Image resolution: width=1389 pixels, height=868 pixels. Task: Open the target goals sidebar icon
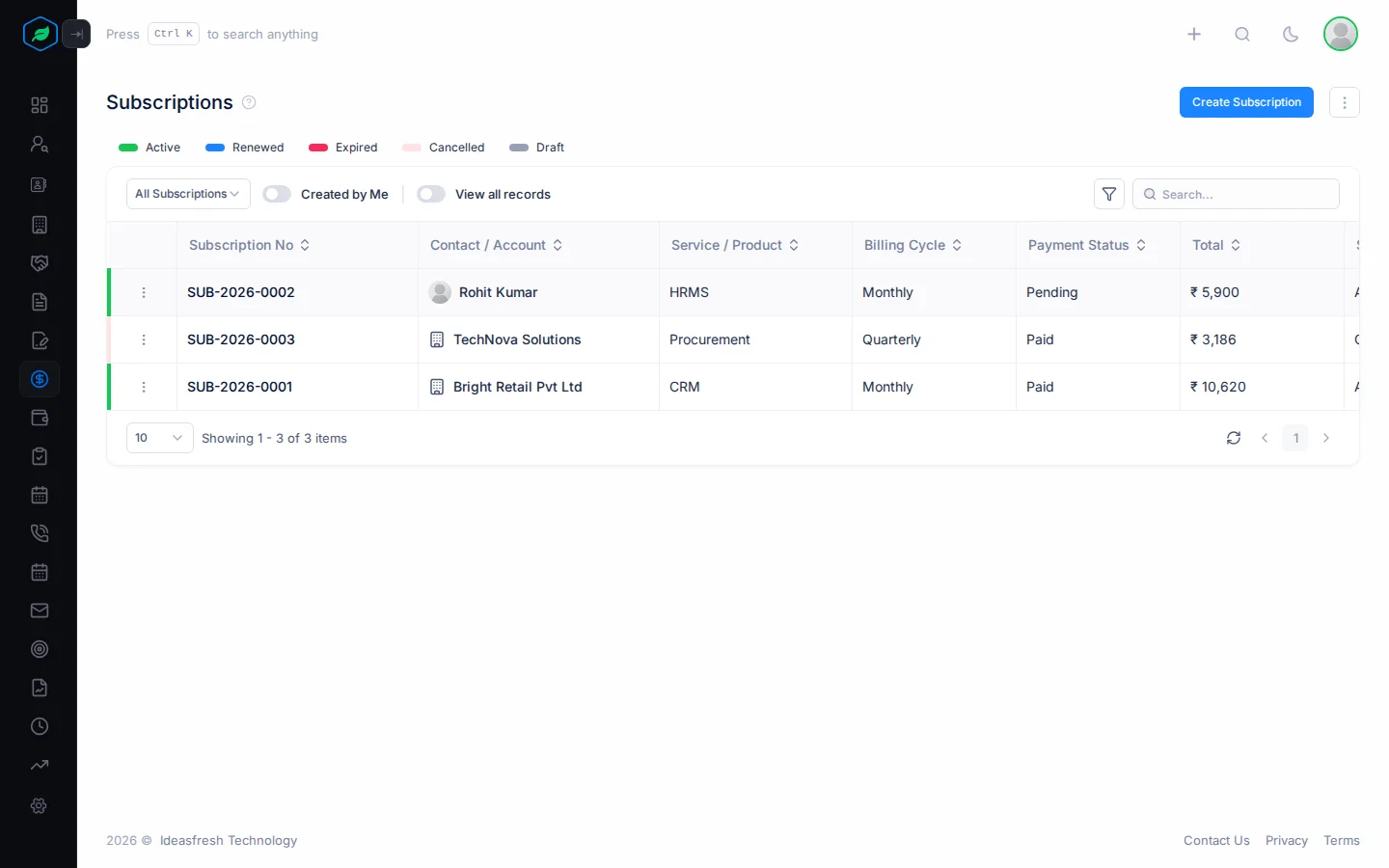pos(40,649)
